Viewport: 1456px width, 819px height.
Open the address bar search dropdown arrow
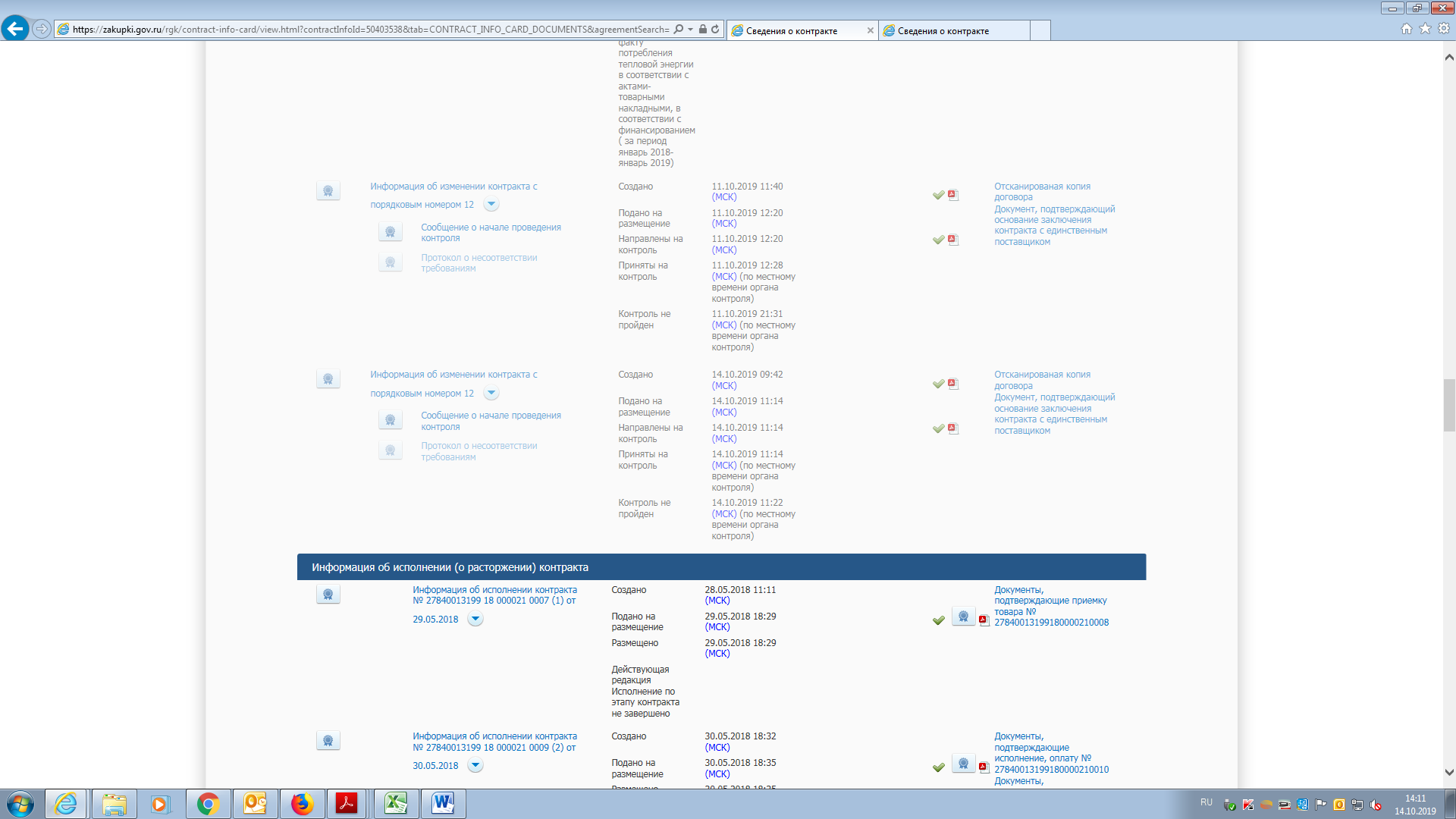(x=690, y=30)
